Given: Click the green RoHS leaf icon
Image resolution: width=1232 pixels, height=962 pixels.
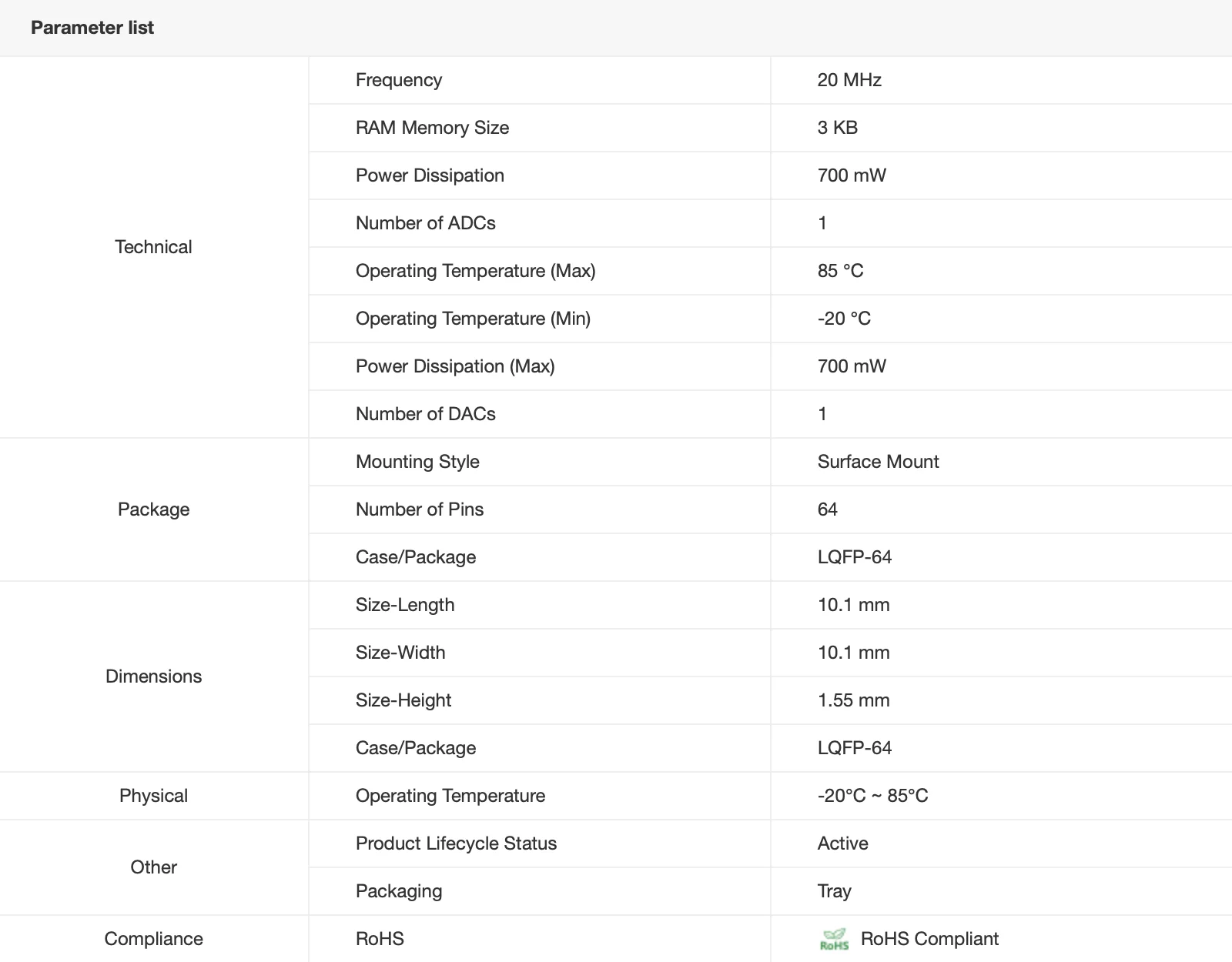Looking at the screenshot, I should 834,939.
